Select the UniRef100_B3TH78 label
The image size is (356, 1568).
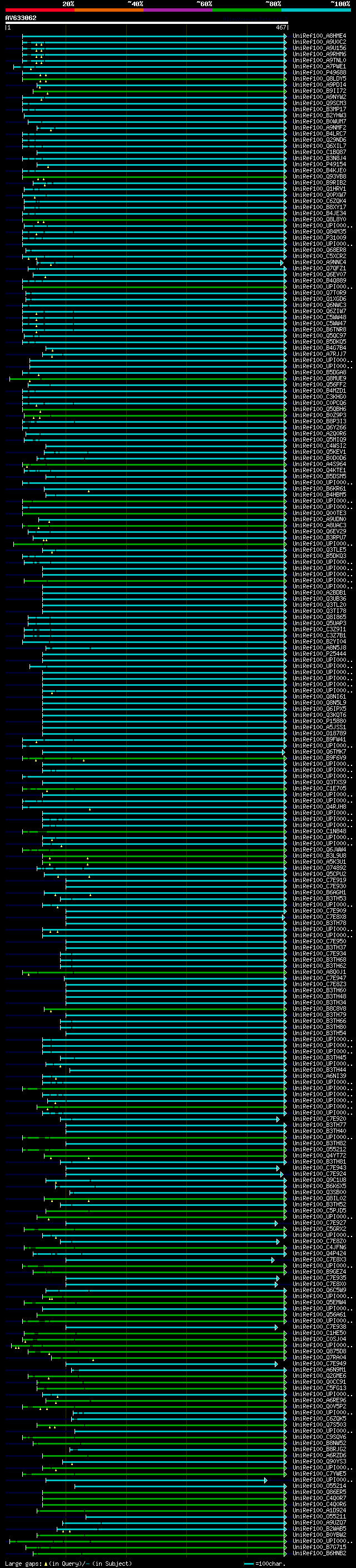(x=319, y=923)
